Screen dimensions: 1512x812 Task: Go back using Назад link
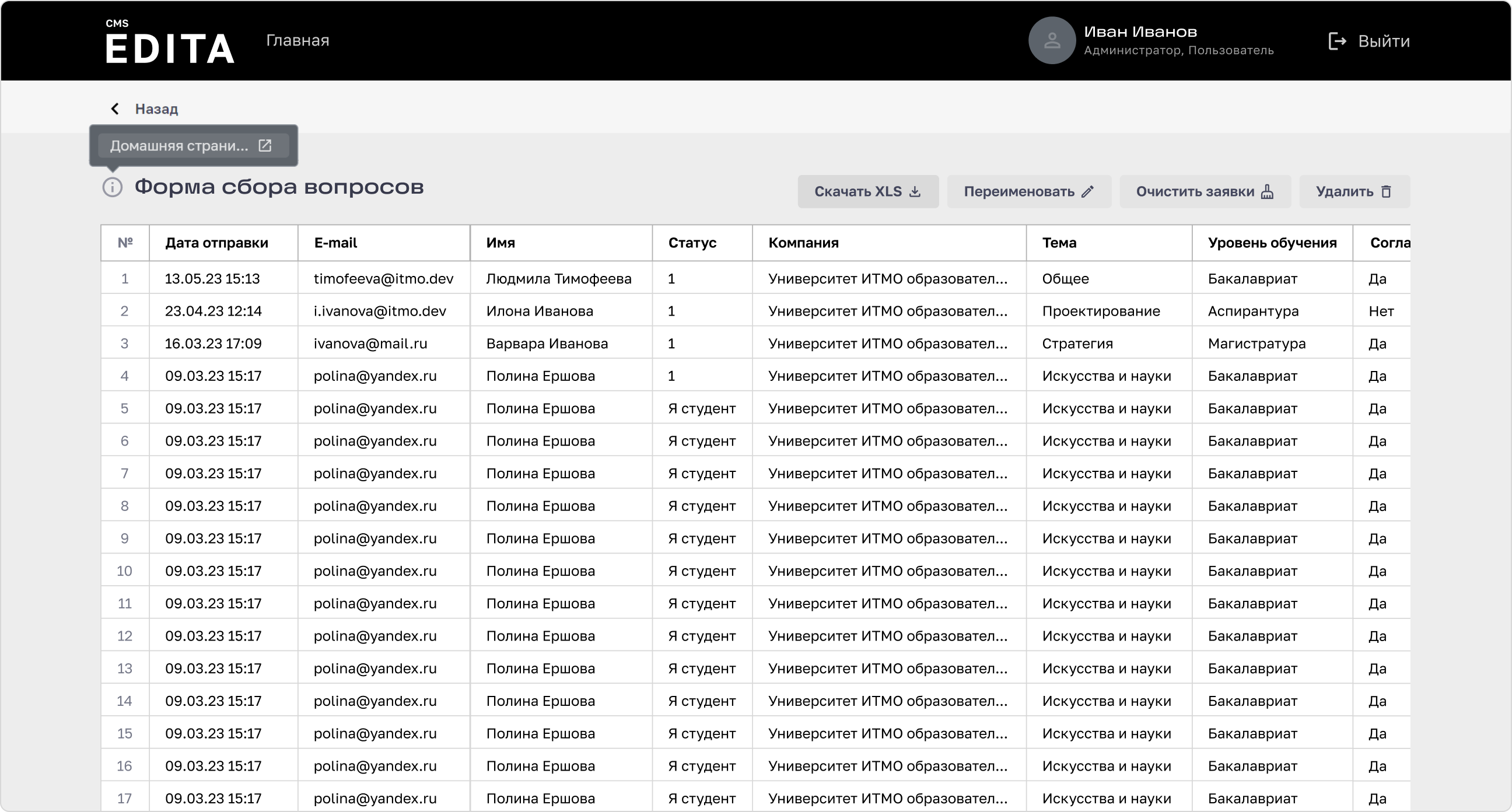tap(156, 108)
